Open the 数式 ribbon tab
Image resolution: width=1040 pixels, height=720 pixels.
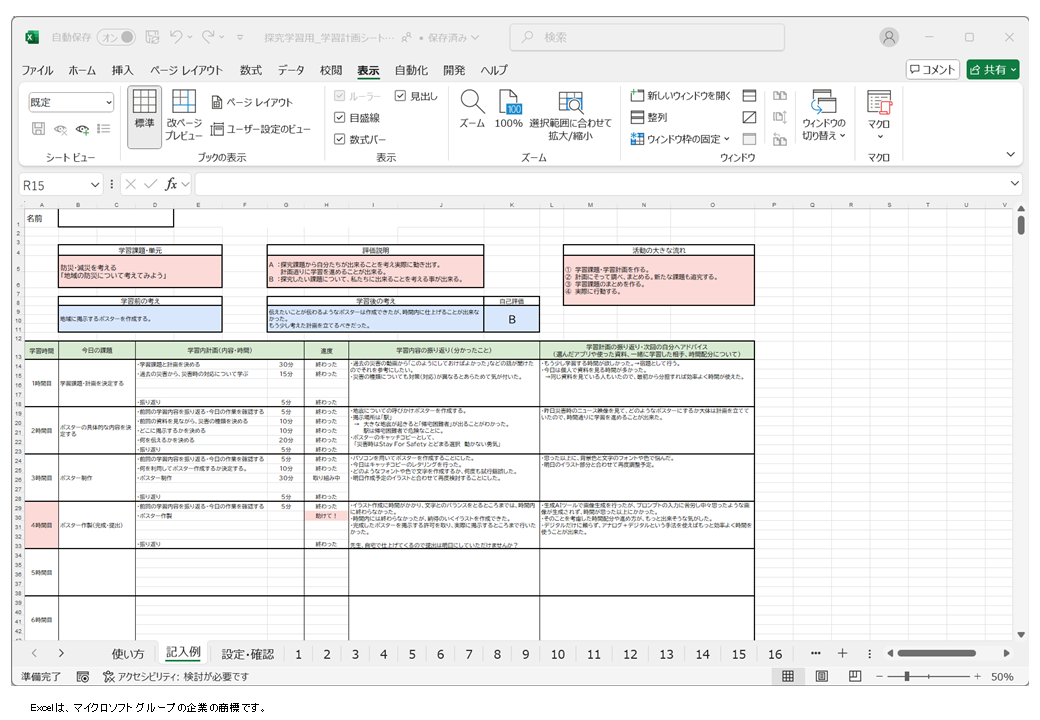(251, 71)
